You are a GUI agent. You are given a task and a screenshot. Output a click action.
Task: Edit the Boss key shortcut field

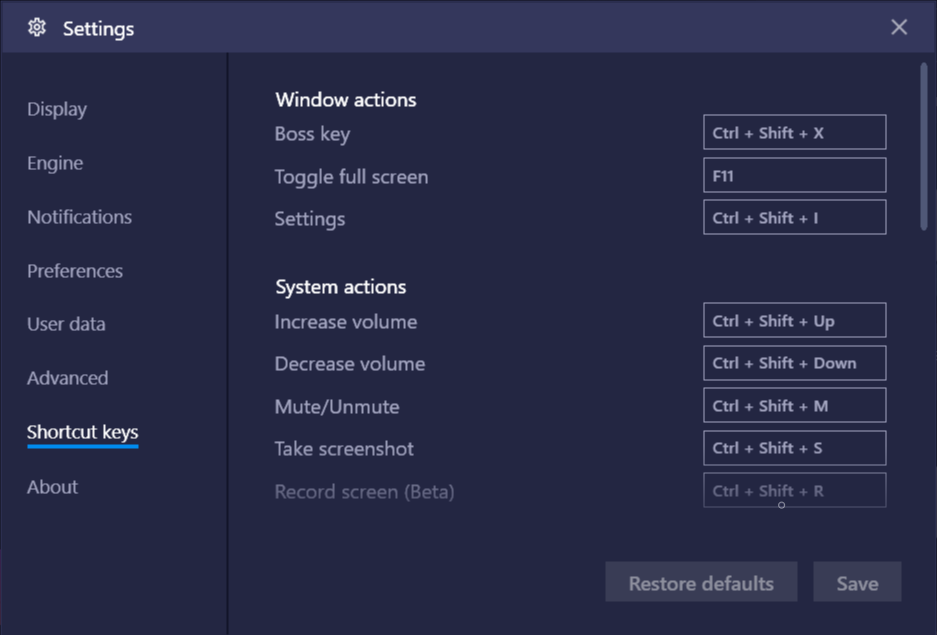(x=794, y=132)
